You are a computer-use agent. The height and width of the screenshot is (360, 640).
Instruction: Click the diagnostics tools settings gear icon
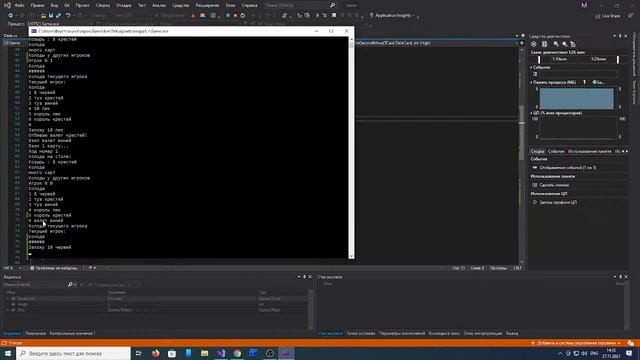pyautogui.click(x=533, y=44)
